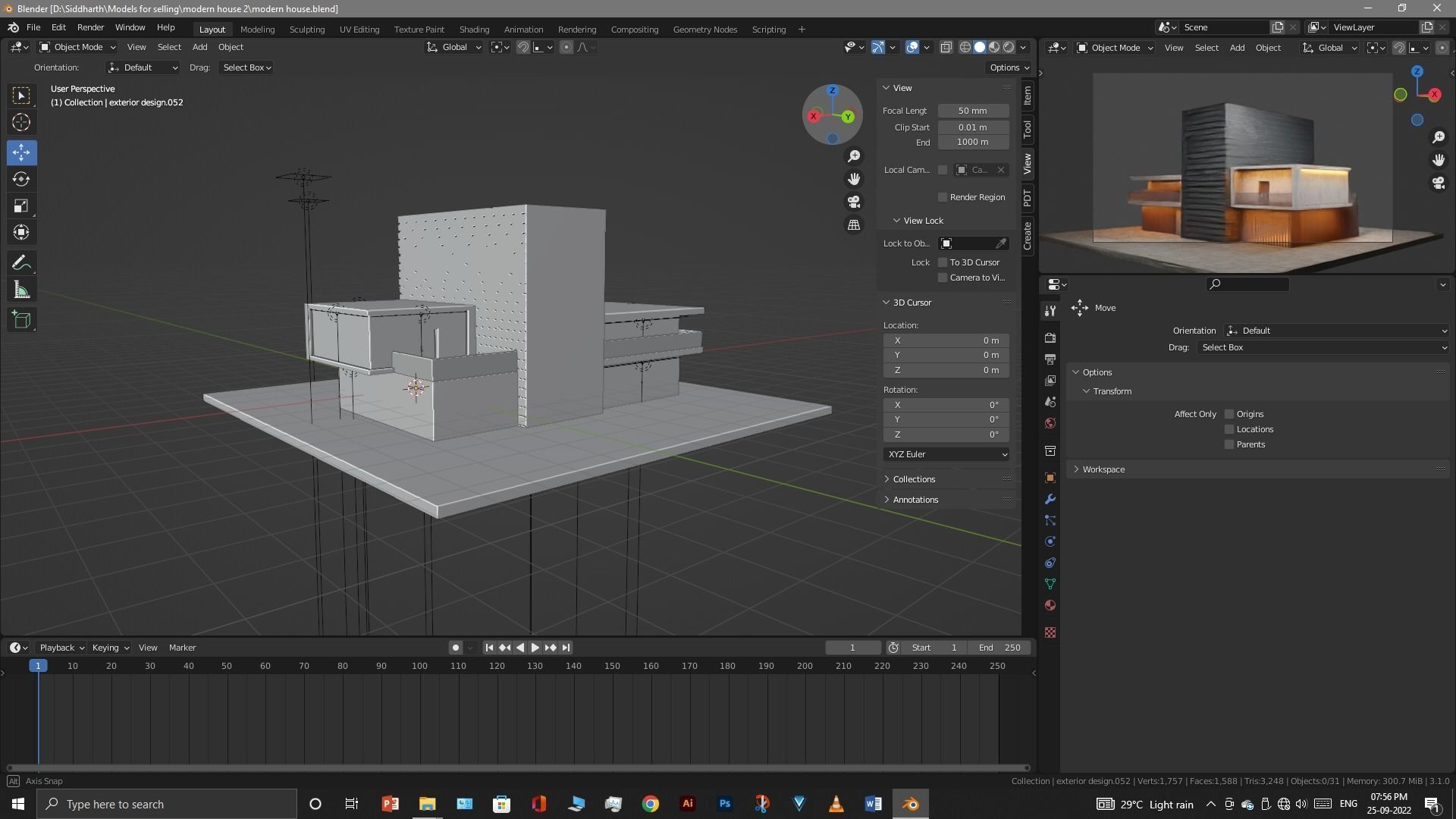The image size is (1456, 819).
Task: Select the Select Box tool in toolbar
Action: point(21,96)
